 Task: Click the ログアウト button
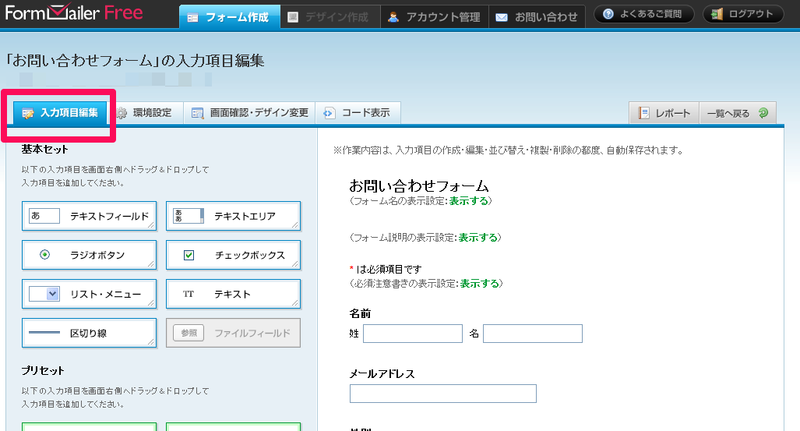(x=743, y=14)
